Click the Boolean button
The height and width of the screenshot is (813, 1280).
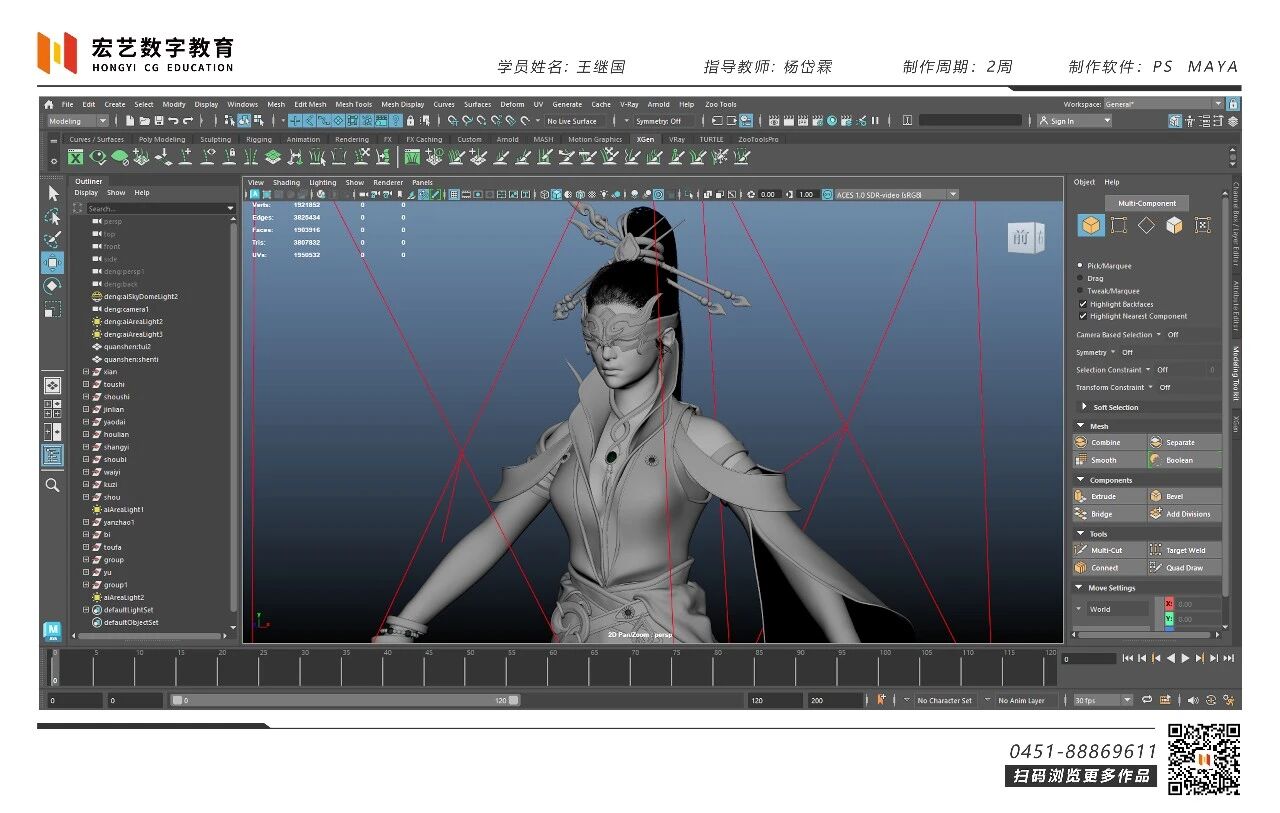pyautogui.click(x=1184, y=460)
